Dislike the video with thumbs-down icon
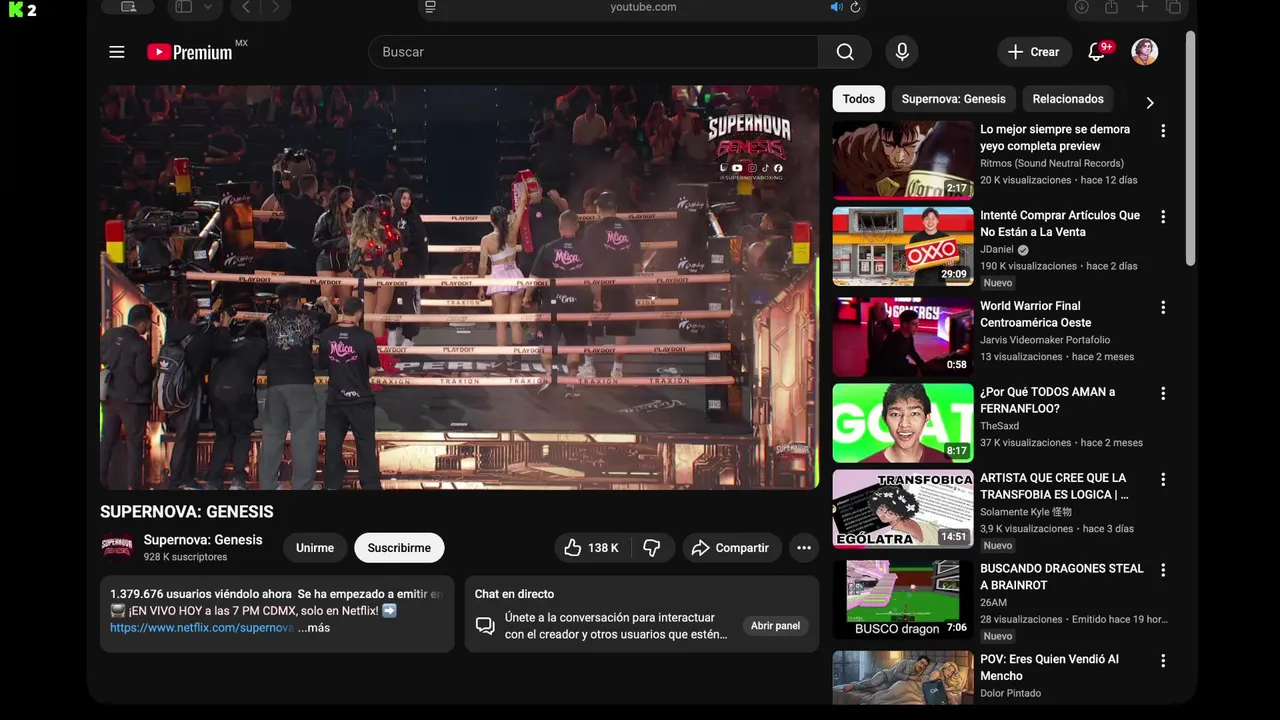1280x720 pixels. [652, 548]
